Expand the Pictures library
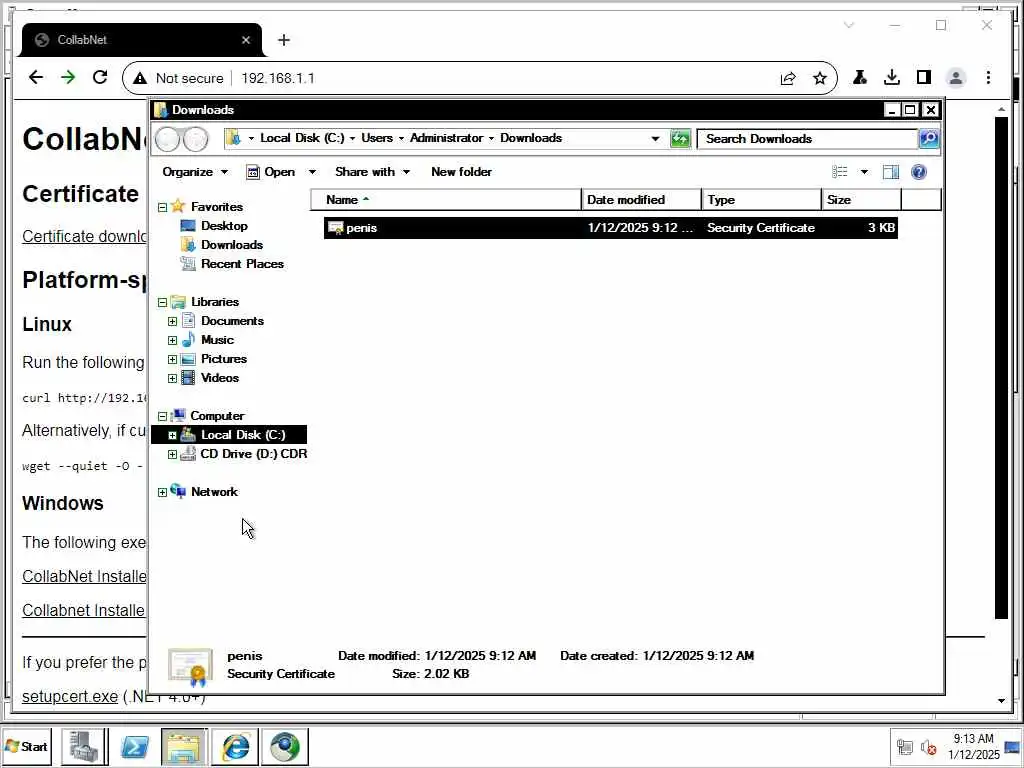Image resolution: width=1024 pixels, height=768 pixels. [x=172, y=359]
